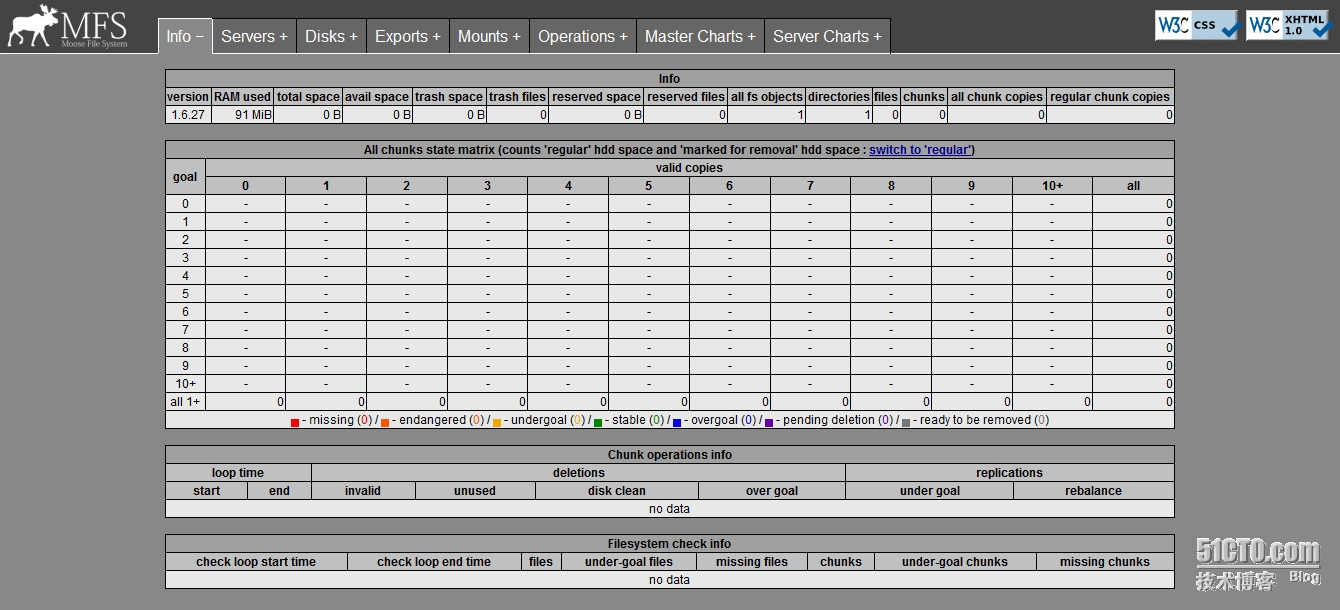Click the "trash files" column header
This screenshot has height=610, width=1340.
coord(518,97)
